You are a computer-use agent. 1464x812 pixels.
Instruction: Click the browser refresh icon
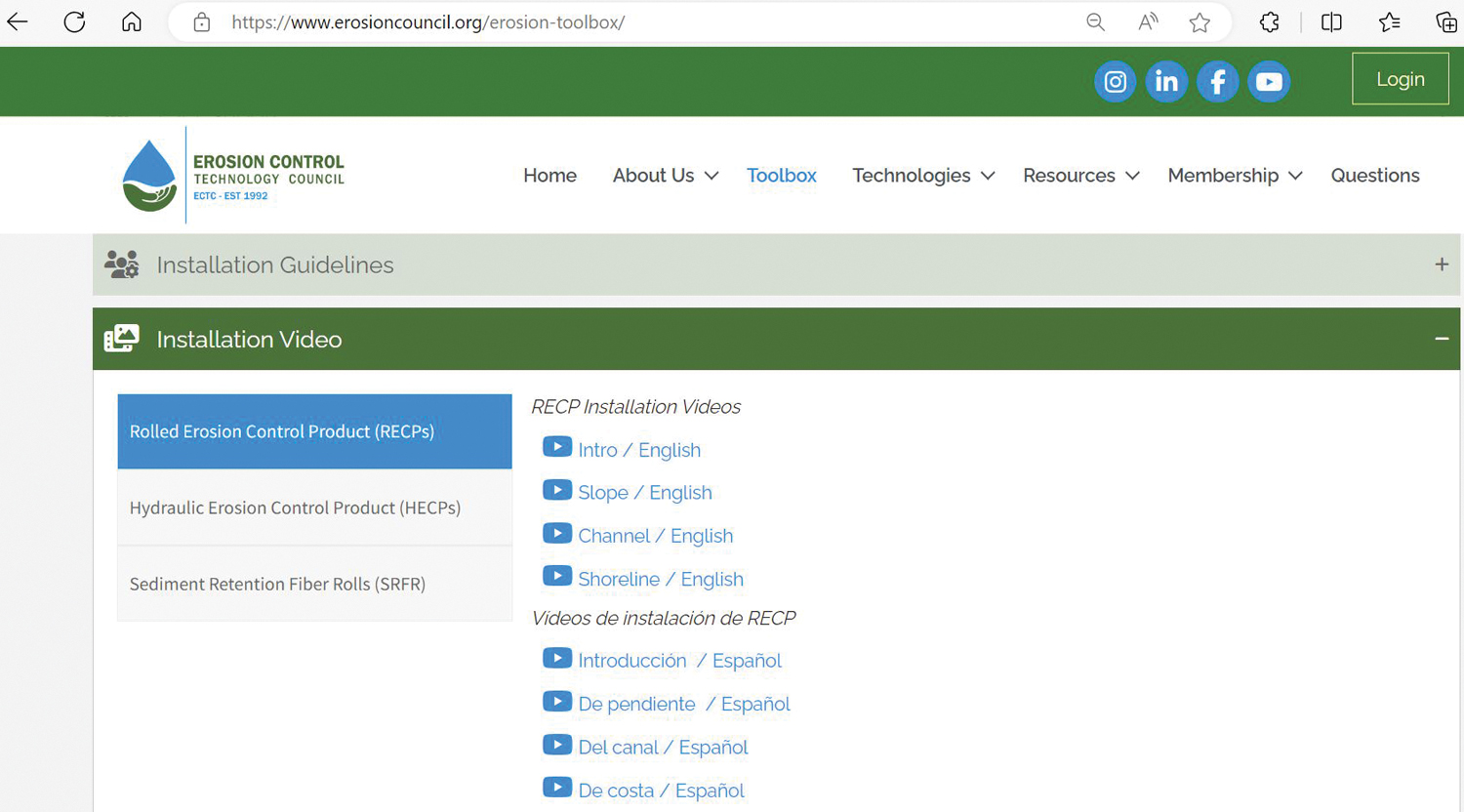[74, 22]
